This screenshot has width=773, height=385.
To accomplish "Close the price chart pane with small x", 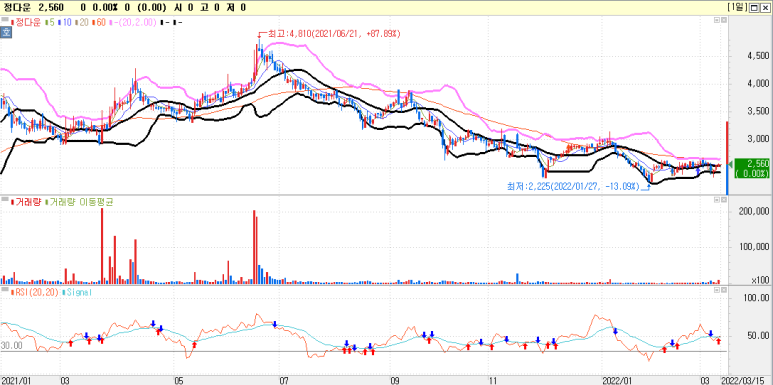I will [x=723, y=21].
